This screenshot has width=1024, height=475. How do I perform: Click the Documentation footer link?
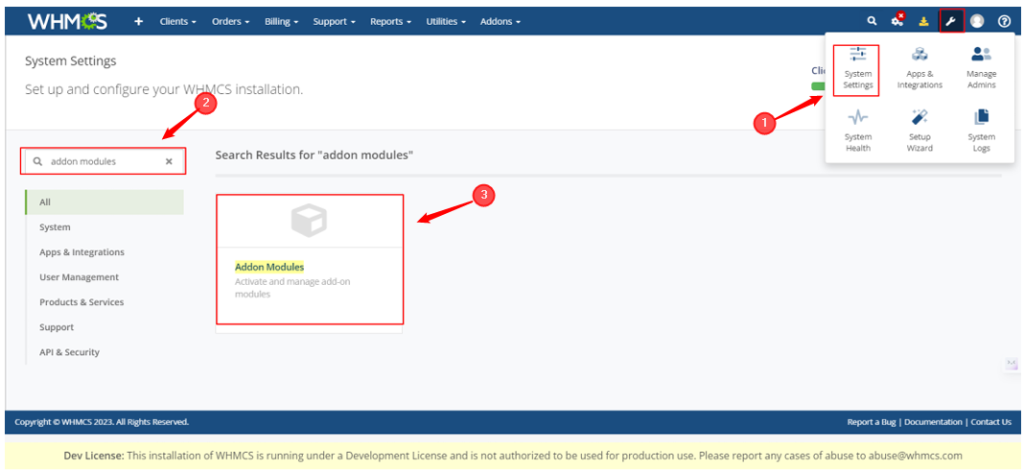coord(935,422)
